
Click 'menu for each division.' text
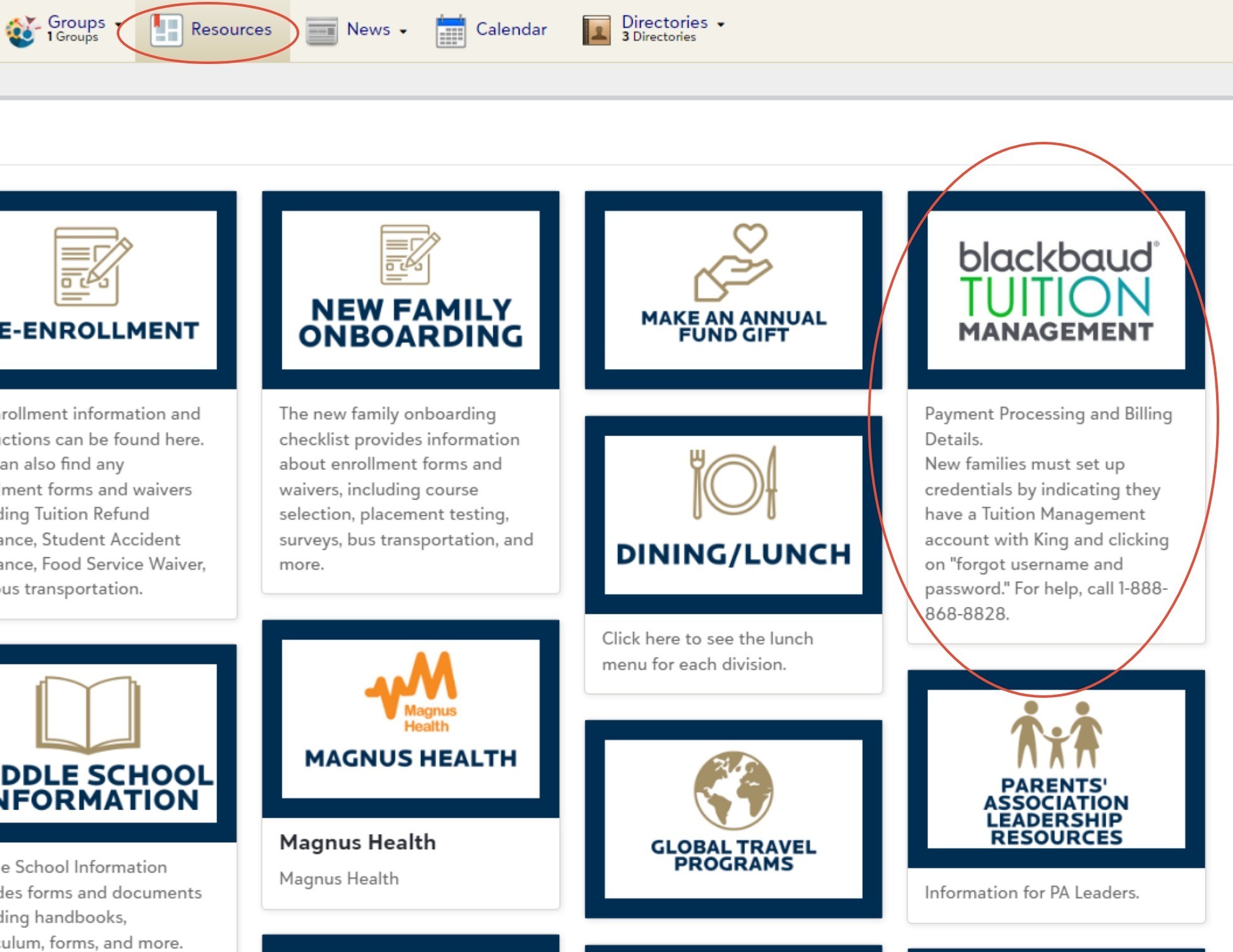tap(694, 664)
